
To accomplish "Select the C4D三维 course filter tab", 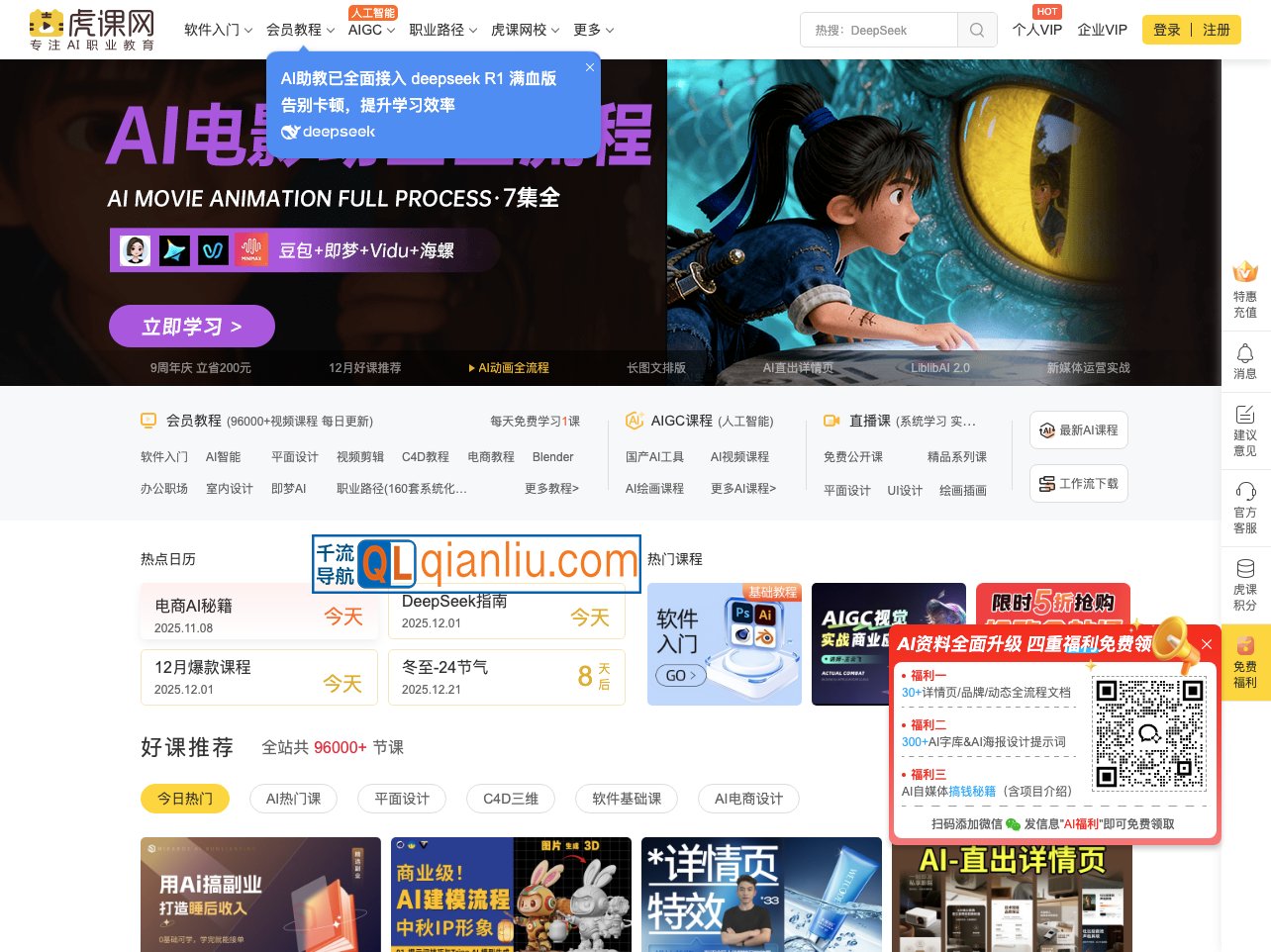I will tap(511, 799).
